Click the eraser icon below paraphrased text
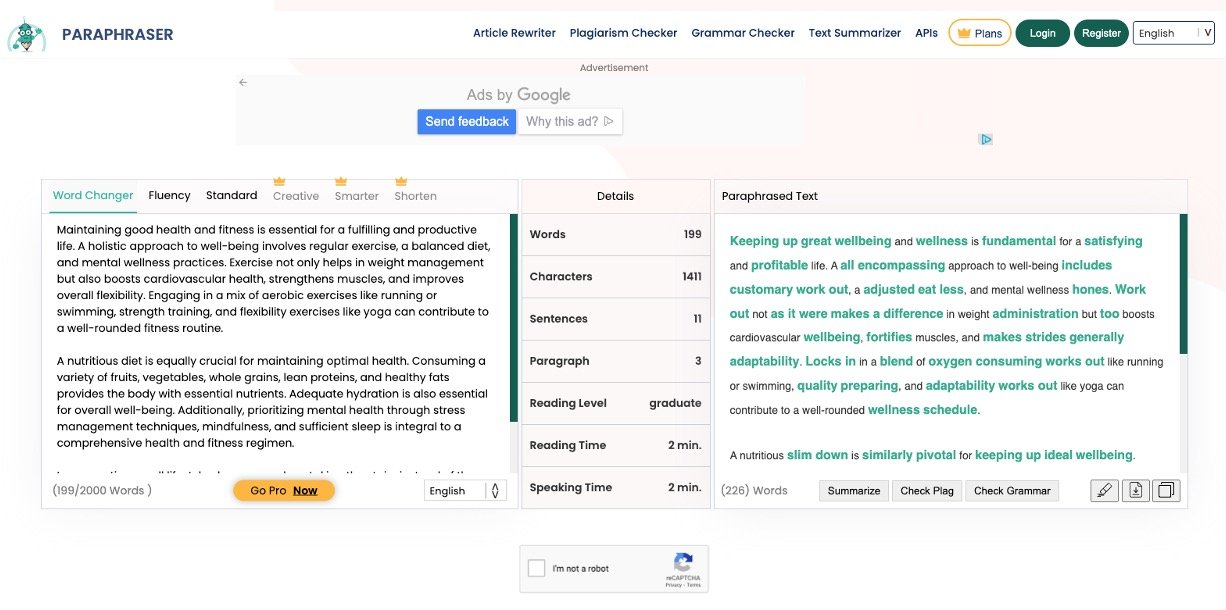Screen dimensions: 1226x610 click(1104, 490)
